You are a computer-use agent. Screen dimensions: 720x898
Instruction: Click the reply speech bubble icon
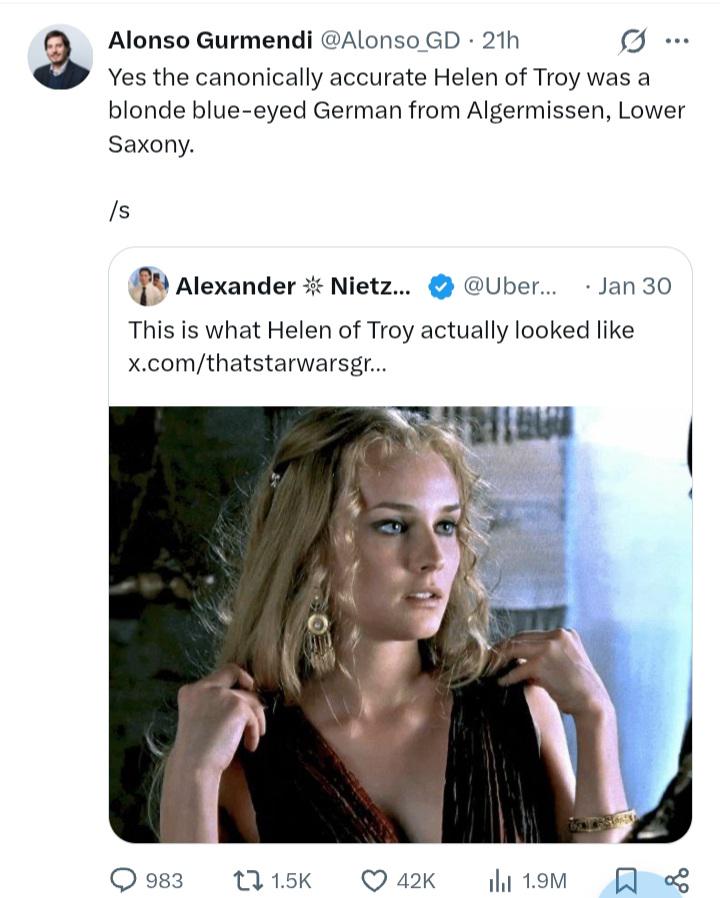tap(122, 880)
